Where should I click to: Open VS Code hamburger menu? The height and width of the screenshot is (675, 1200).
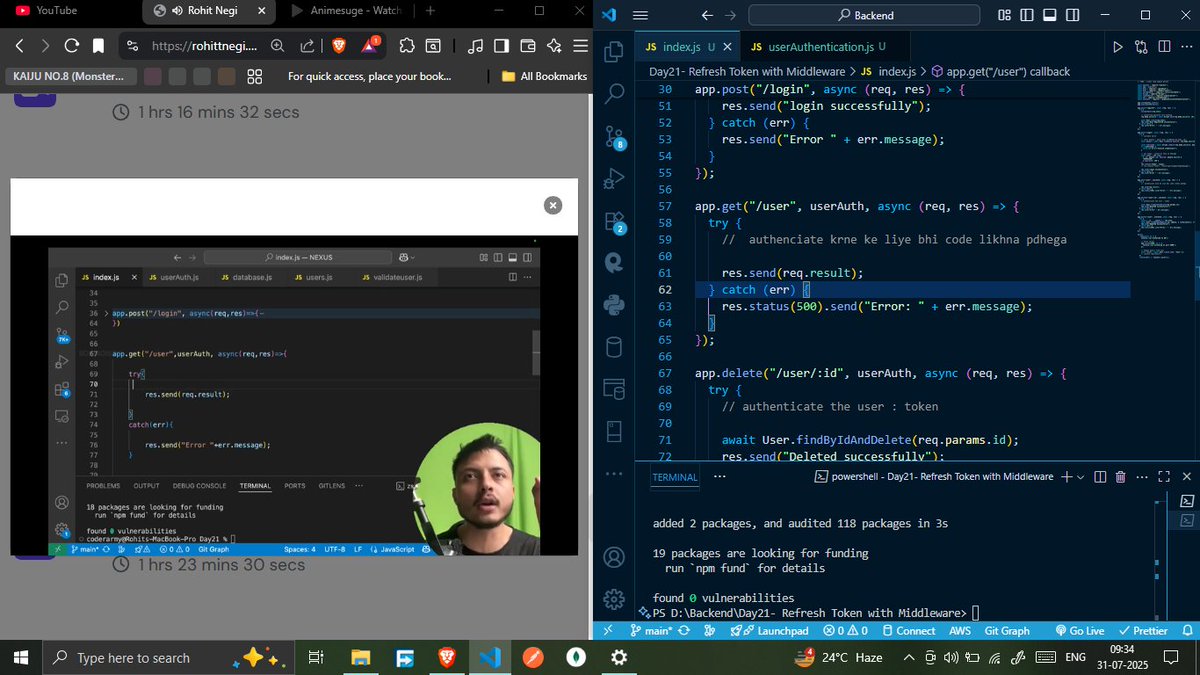pyautogui.click(x=641, y=16)
